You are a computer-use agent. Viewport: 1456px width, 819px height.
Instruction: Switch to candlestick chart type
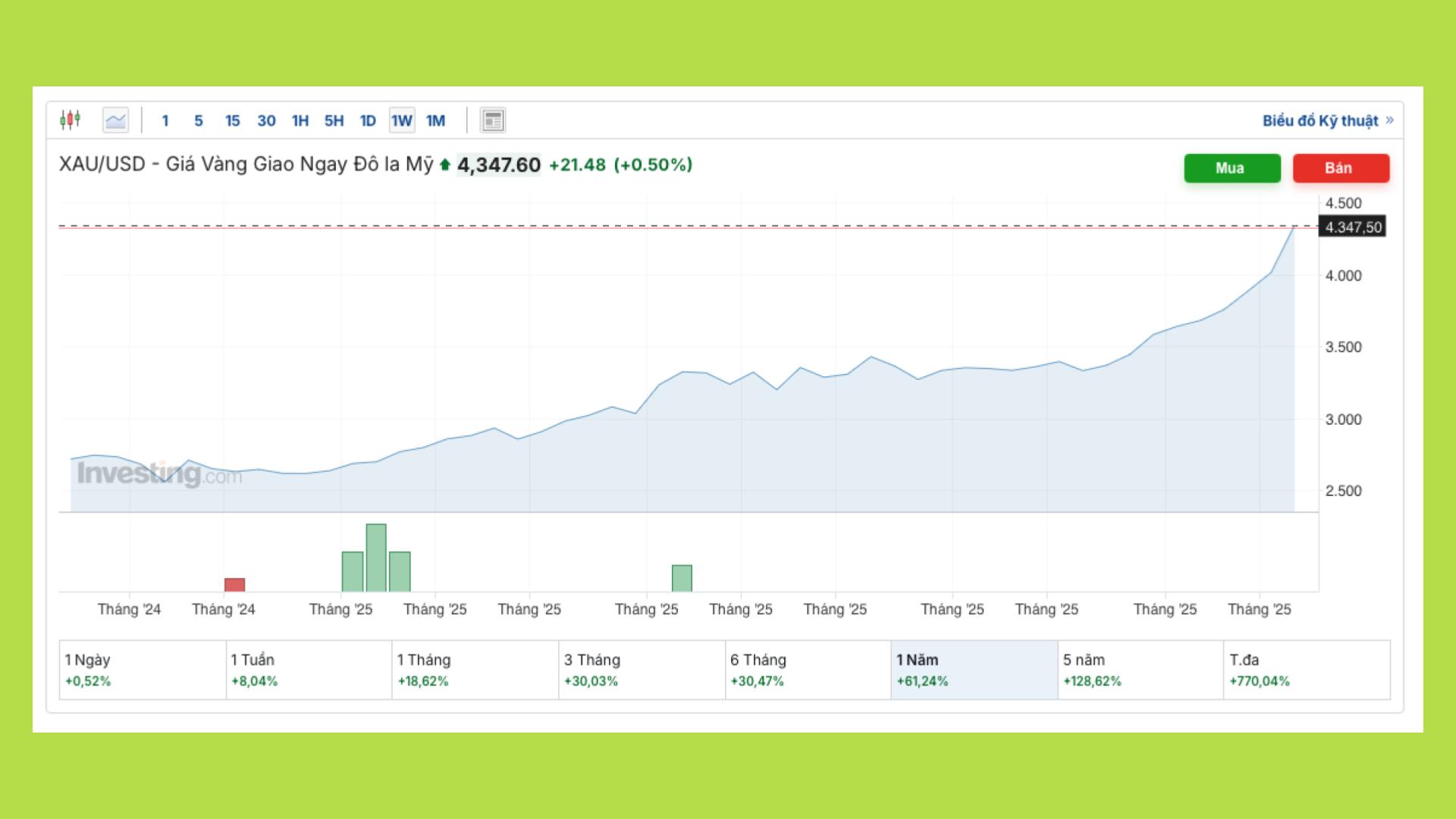click(70, 120)
